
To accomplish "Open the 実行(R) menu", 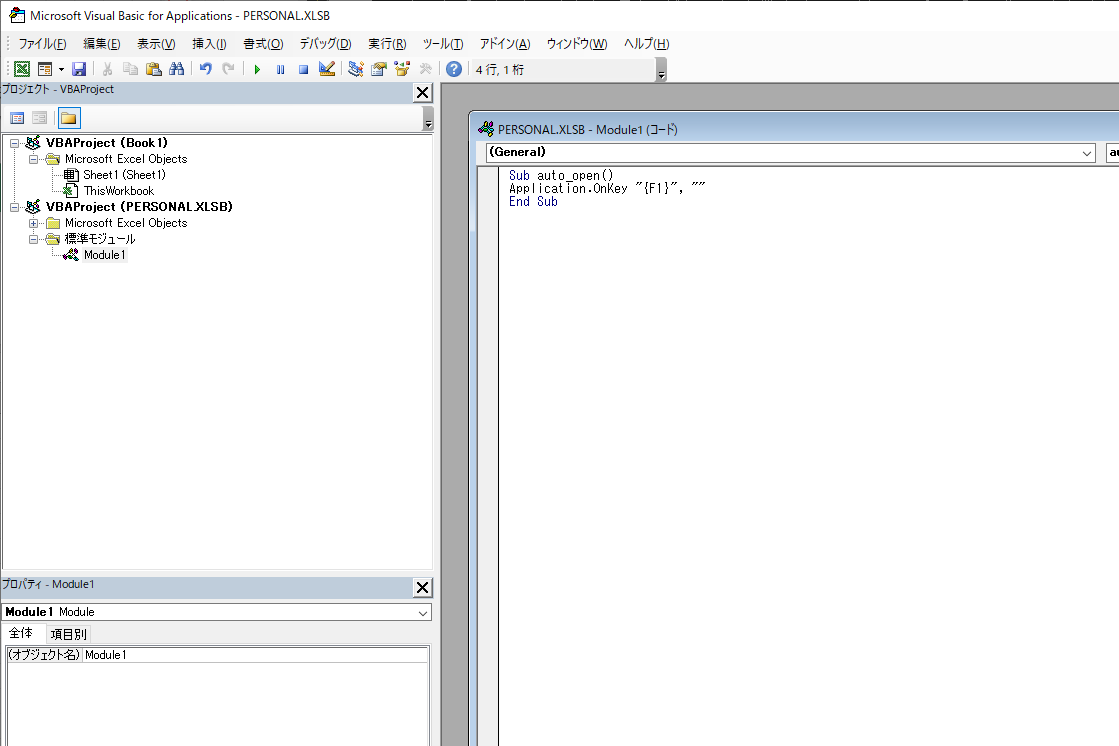I will 387,44.
